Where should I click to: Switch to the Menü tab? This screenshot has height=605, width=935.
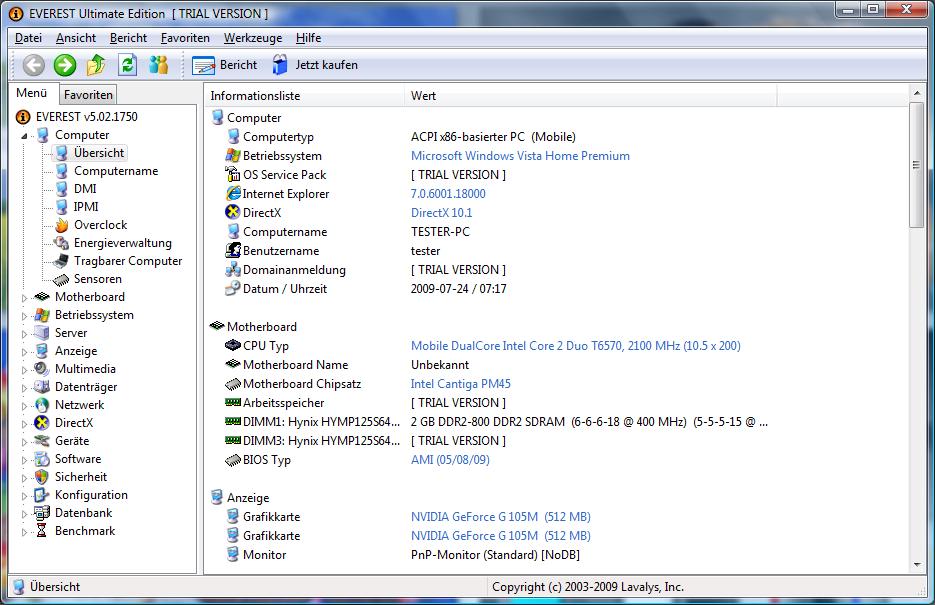pos(32,93)
